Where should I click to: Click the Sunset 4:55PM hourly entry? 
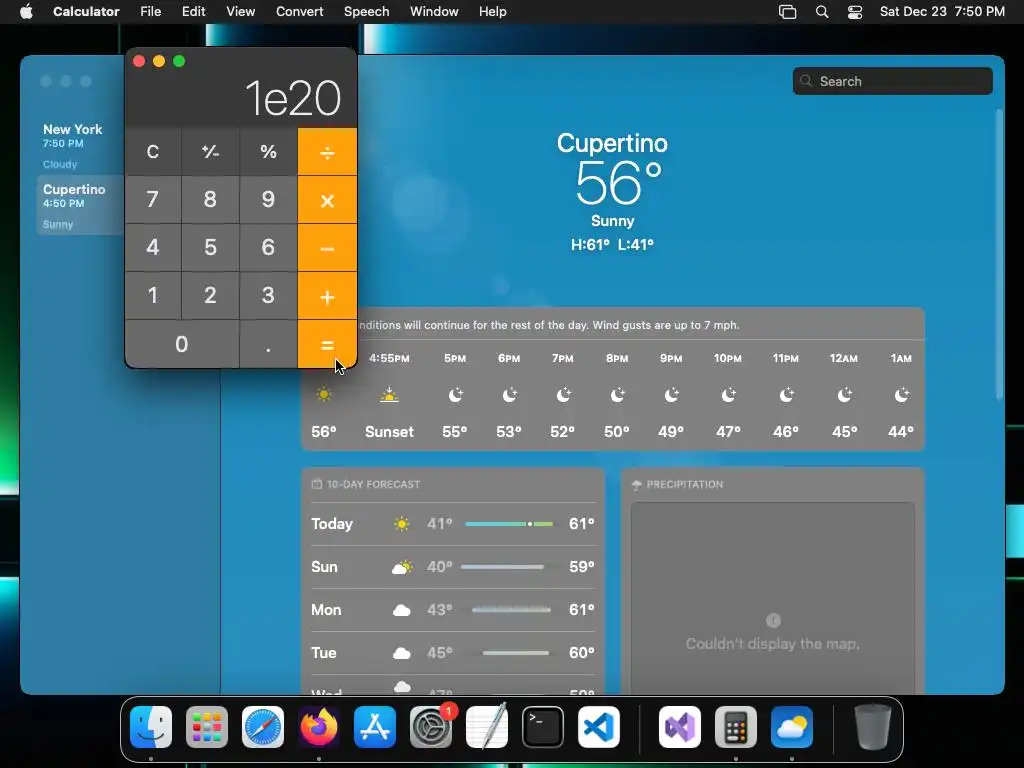(x=389, y=395)
